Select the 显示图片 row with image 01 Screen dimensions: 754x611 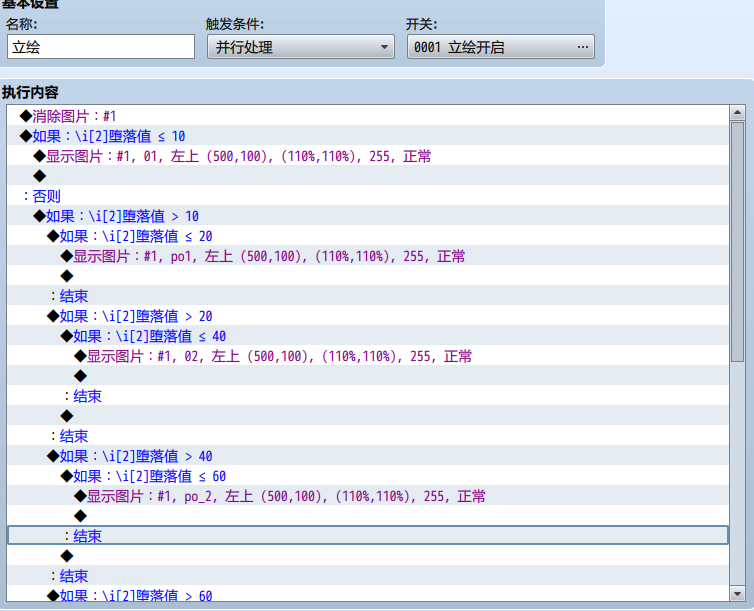click(x=368, y=156)
